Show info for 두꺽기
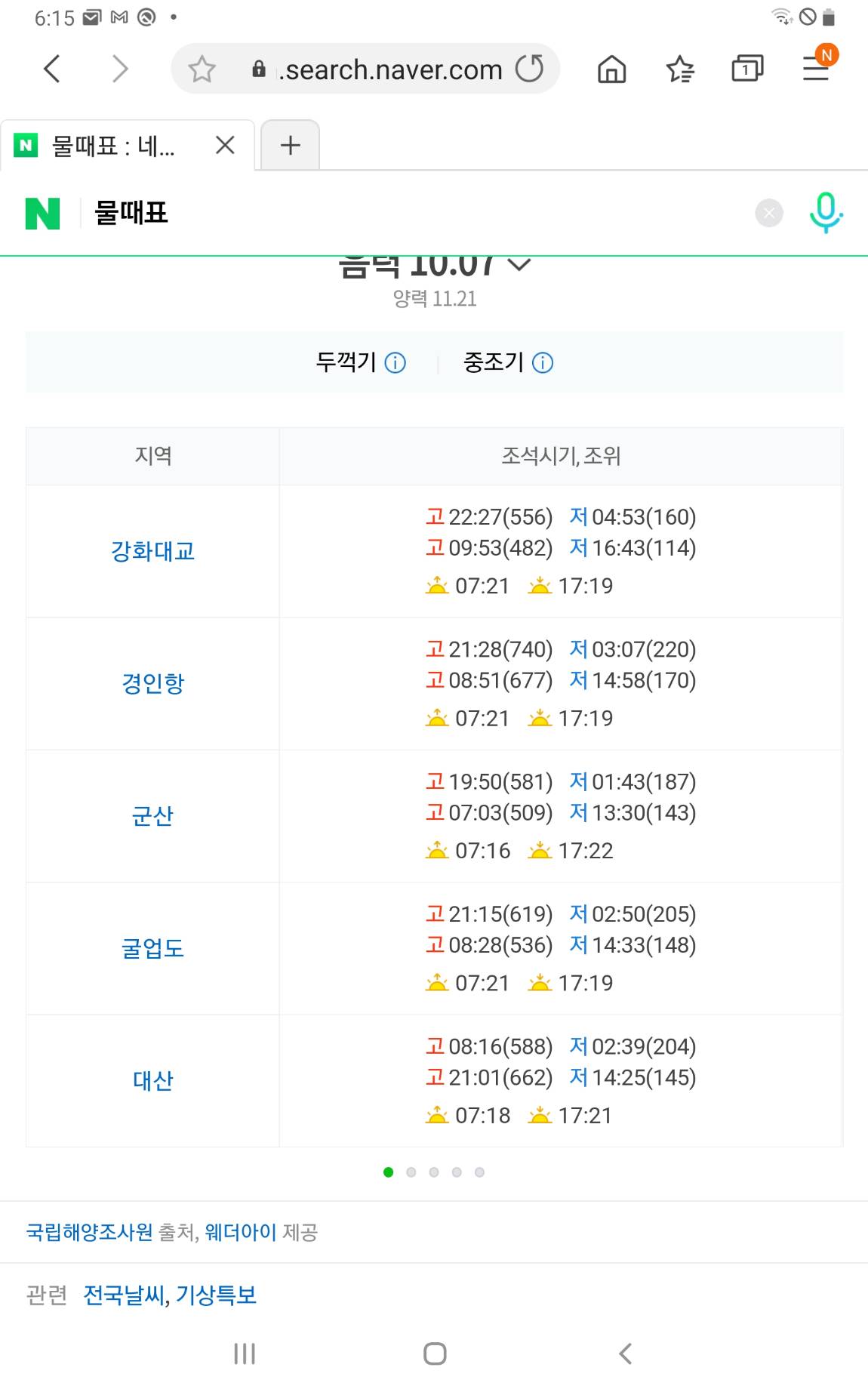Image resolution: width=868 pixels, height=1389 pixels. [396, 363]
